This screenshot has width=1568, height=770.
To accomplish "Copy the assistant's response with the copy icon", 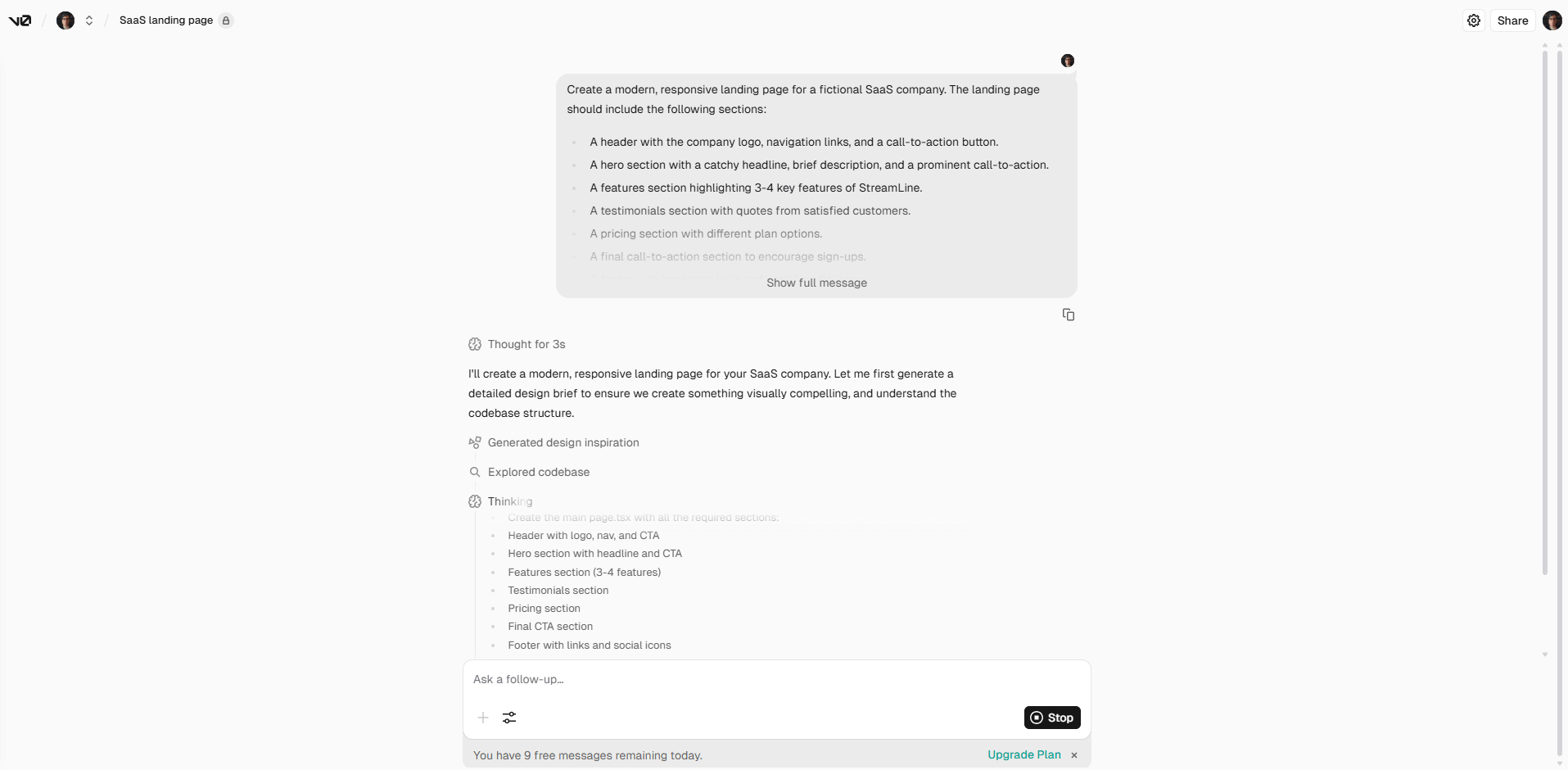I will pyautogui.click(x=1069, y=314).
